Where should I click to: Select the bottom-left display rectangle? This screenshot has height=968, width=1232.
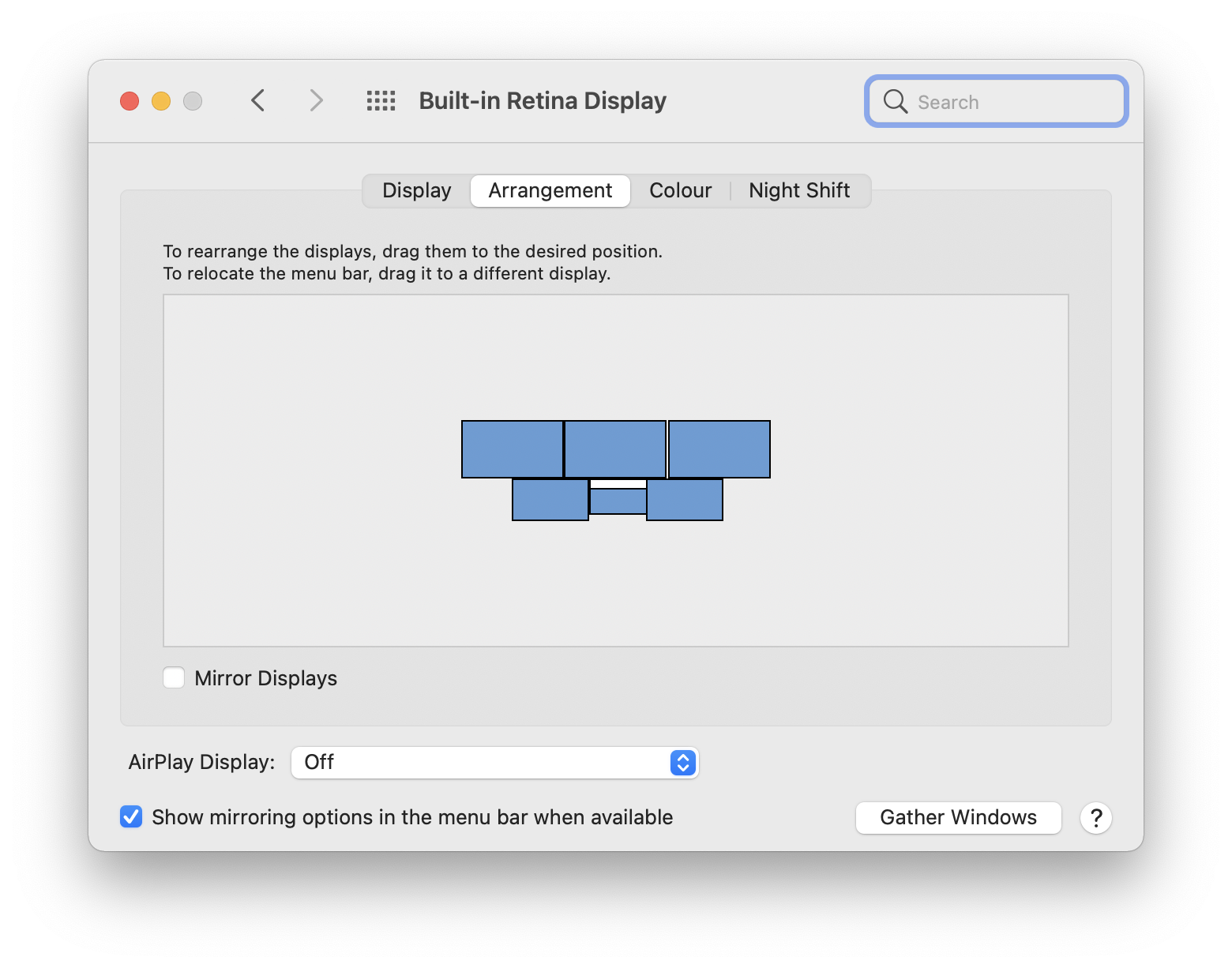[550, 500]
